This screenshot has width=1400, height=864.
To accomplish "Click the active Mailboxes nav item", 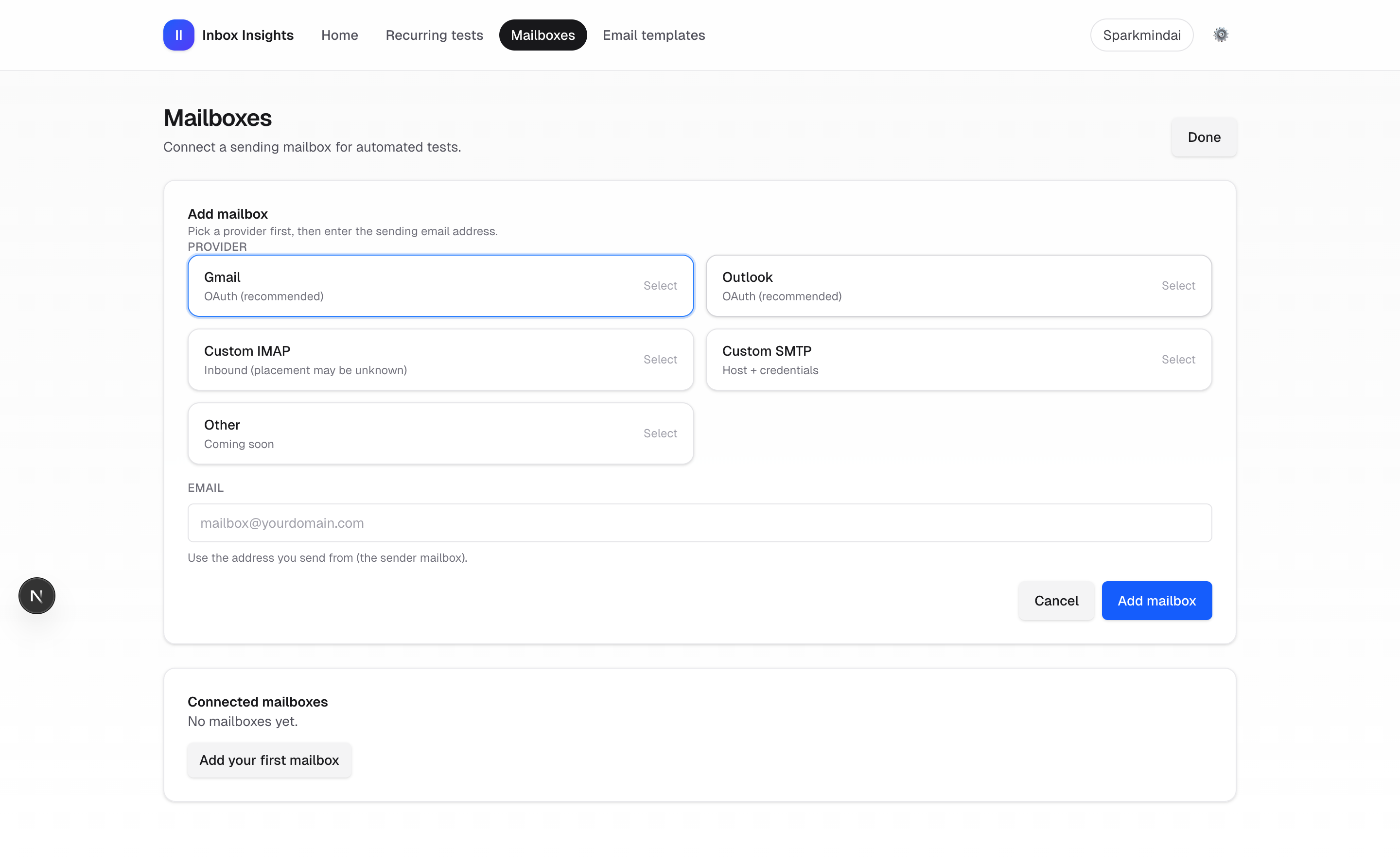I will [542, 35].
